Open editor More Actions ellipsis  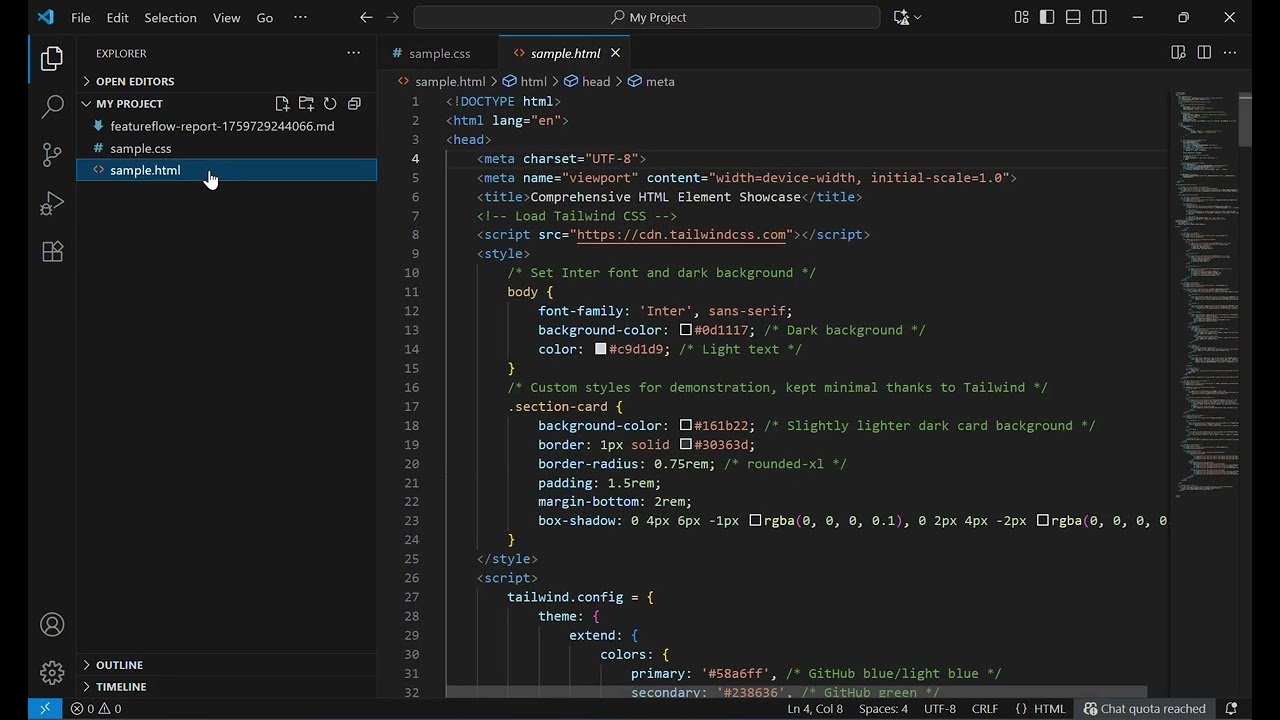[x=1230, y=53]
